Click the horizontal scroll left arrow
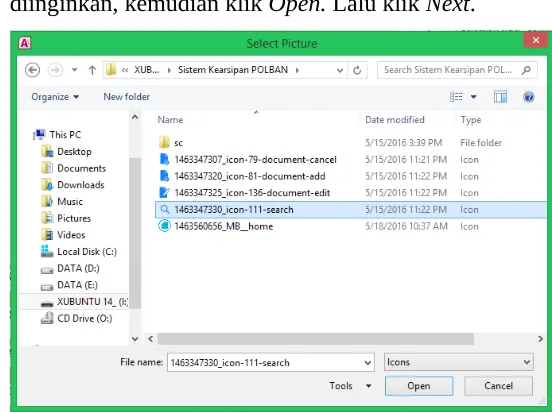 pos(151,339)
